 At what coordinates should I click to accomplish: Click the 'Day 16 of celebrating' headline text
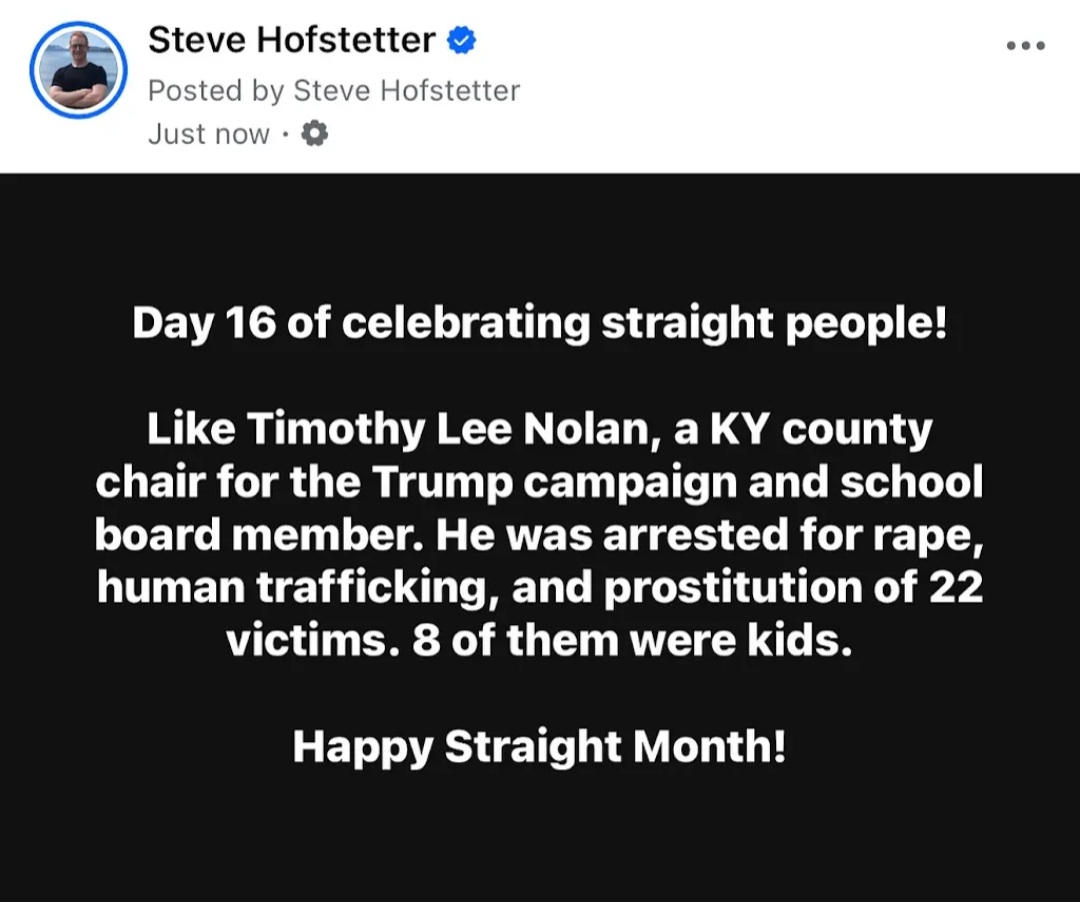tap(540, 322)
